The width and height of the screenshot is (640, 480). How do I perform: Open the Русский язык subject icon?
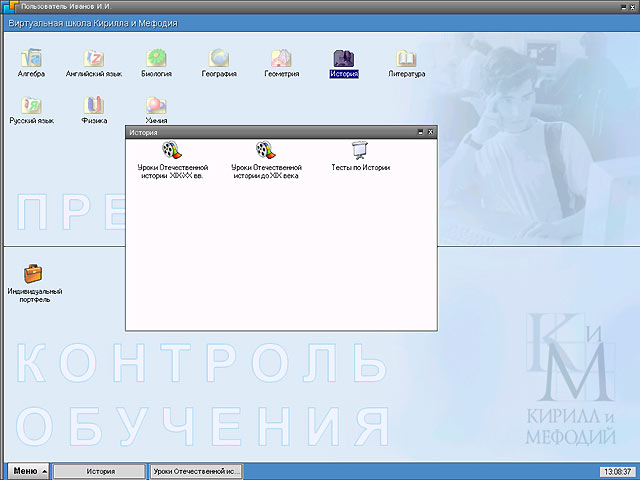(x=31, y=105)
